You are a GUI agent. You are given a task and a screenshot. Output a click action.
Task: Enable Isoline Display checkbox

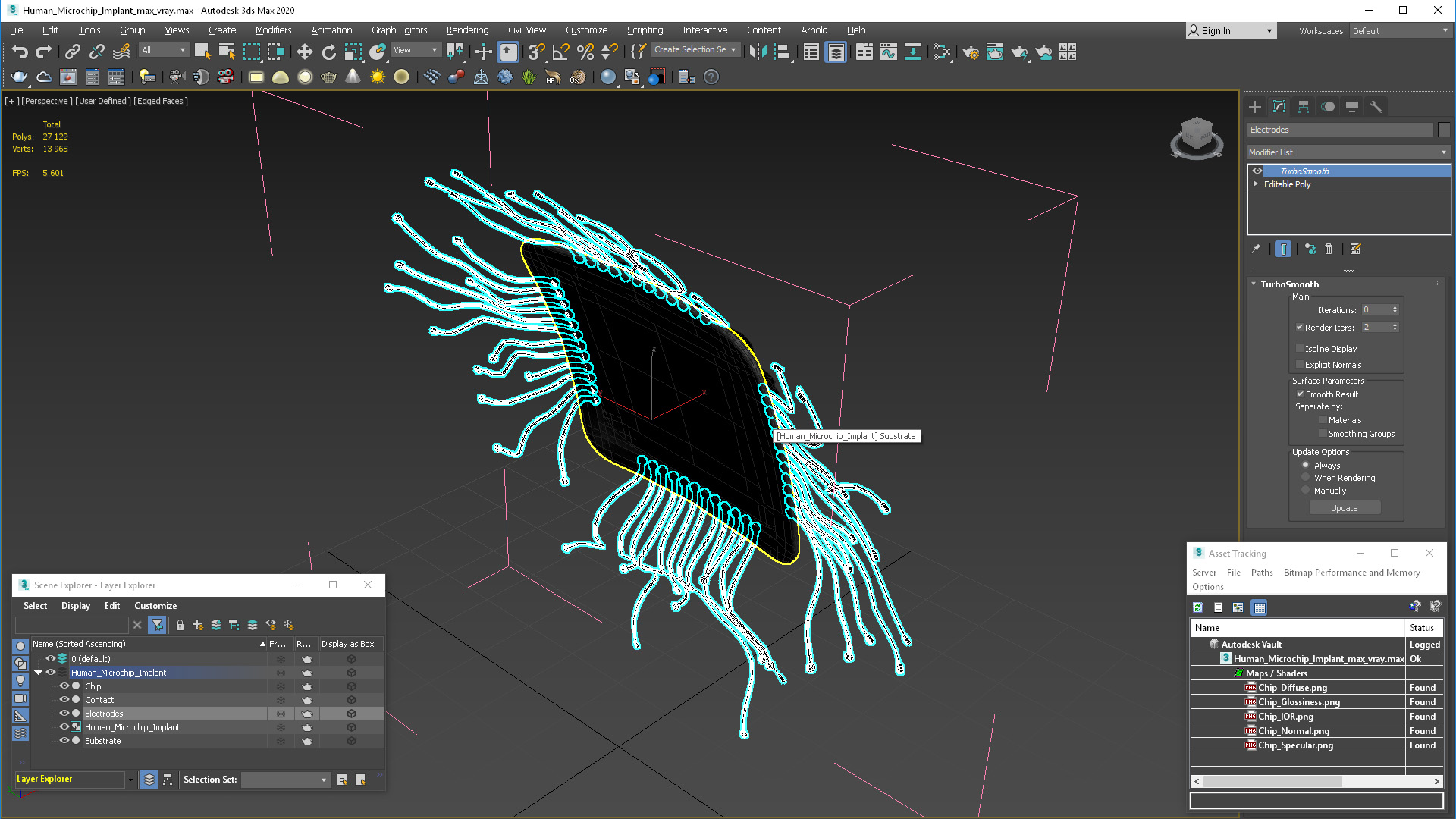coord(1300,349)
